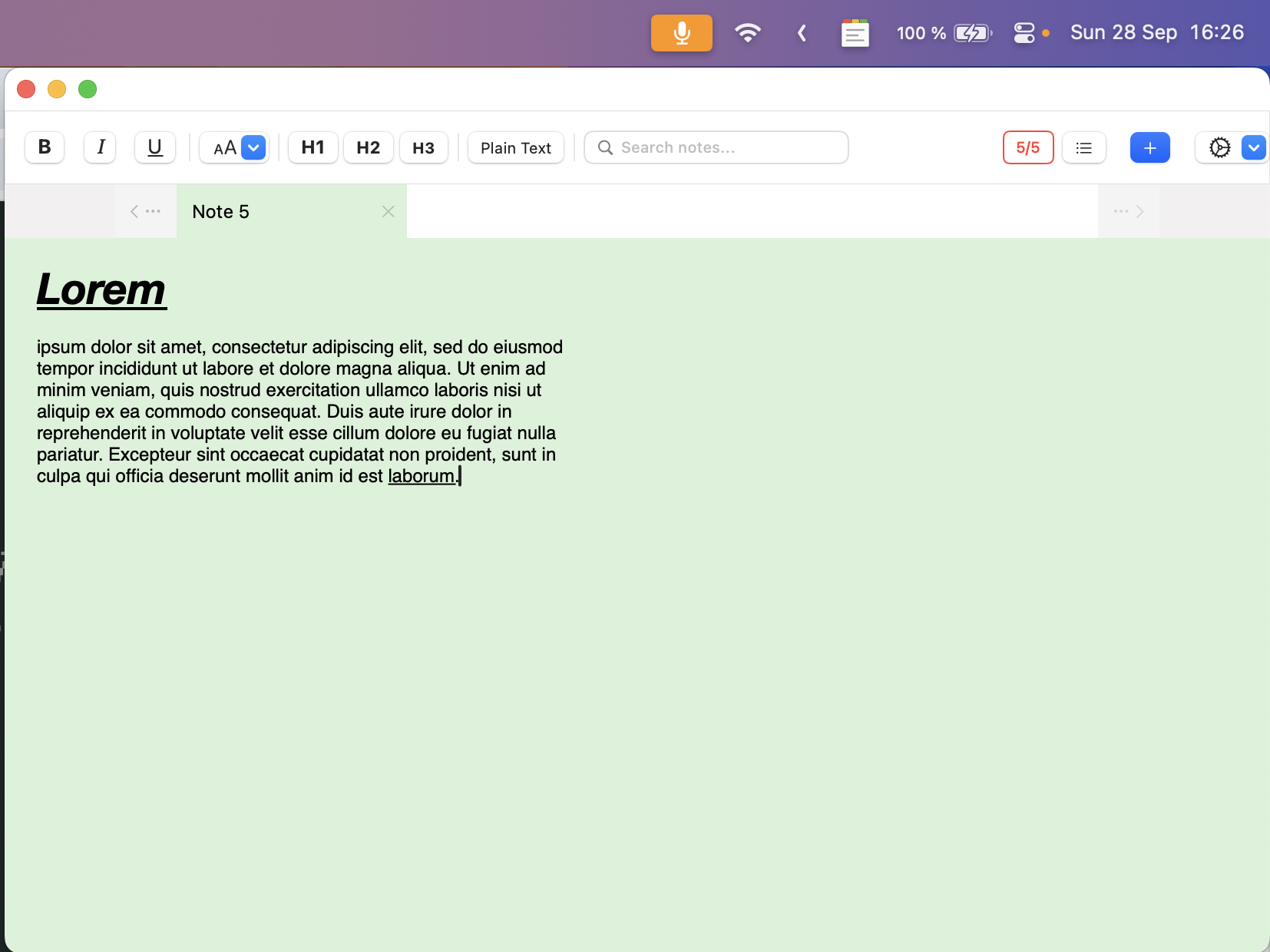Apply italic formatting
Viewport: 1270px width, 952px height.
[100, 147]
